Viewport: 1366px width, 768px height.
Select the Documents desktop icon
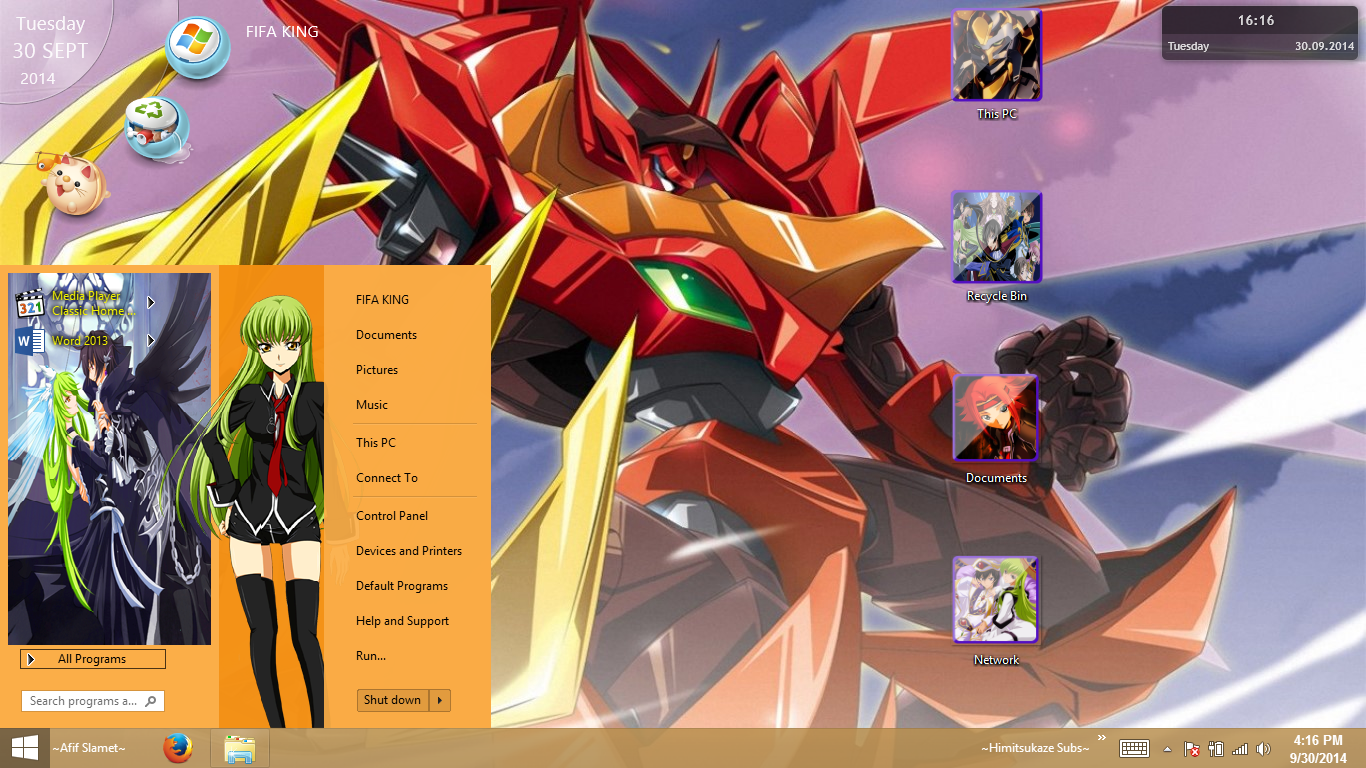tap(997, 429)
